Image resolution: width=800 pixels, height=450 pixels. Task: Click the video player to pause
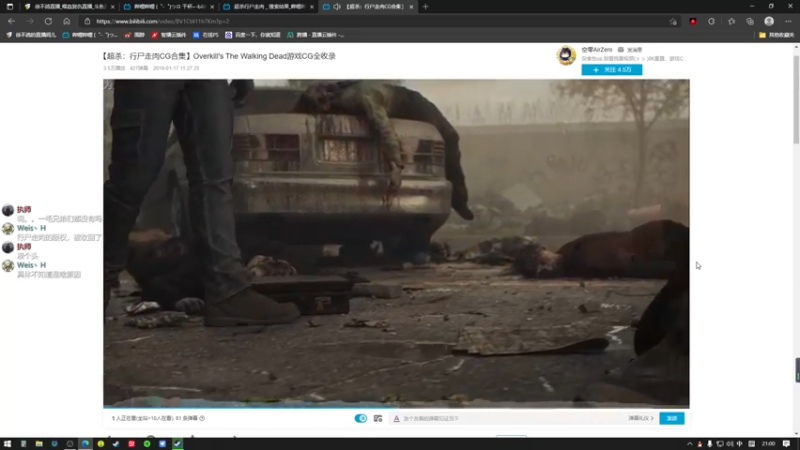[396, 242]
